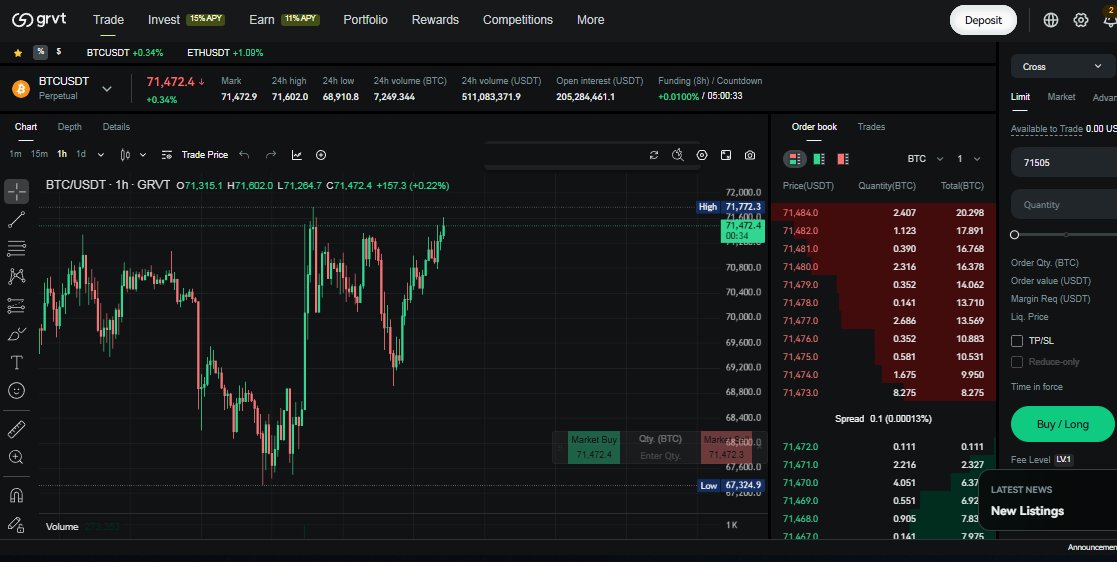Click the ETHUSDT ticker shortcut
Screen dimensions: 1117x562
pyautogui.click(x=225, y=53)
